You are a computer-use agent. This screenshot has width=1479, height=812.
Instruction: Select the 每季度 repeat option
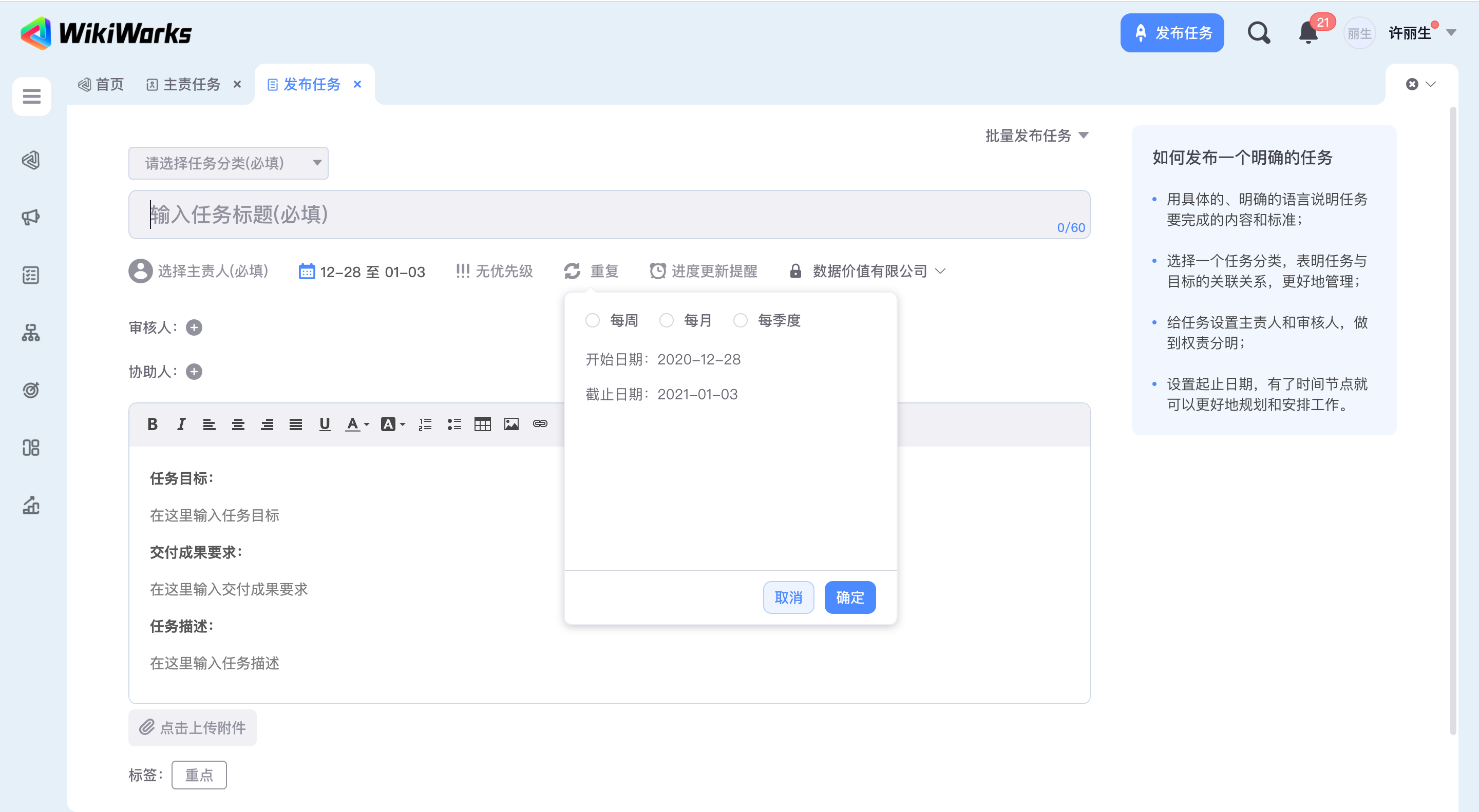tap(741, 320)
